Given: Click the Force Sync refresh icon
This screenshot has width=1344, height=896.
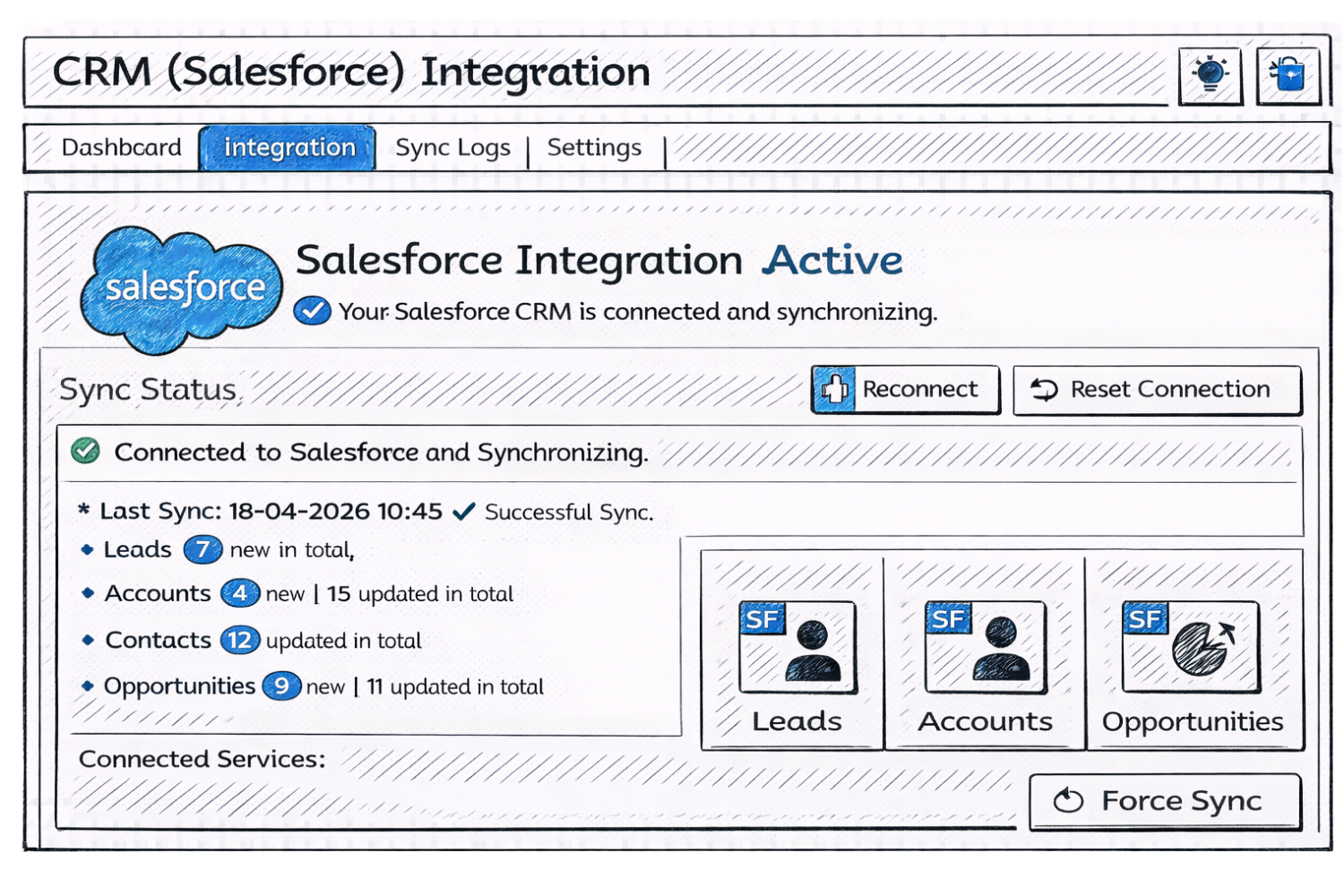Looking at the screenshot, I should (x=1068, y=800).
